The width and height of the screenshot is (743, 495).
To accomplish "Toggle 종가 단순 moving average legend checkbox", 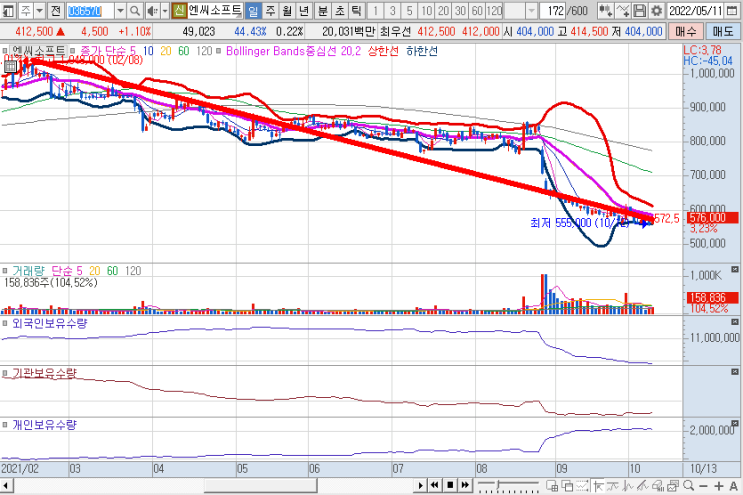I will [72, 50].
